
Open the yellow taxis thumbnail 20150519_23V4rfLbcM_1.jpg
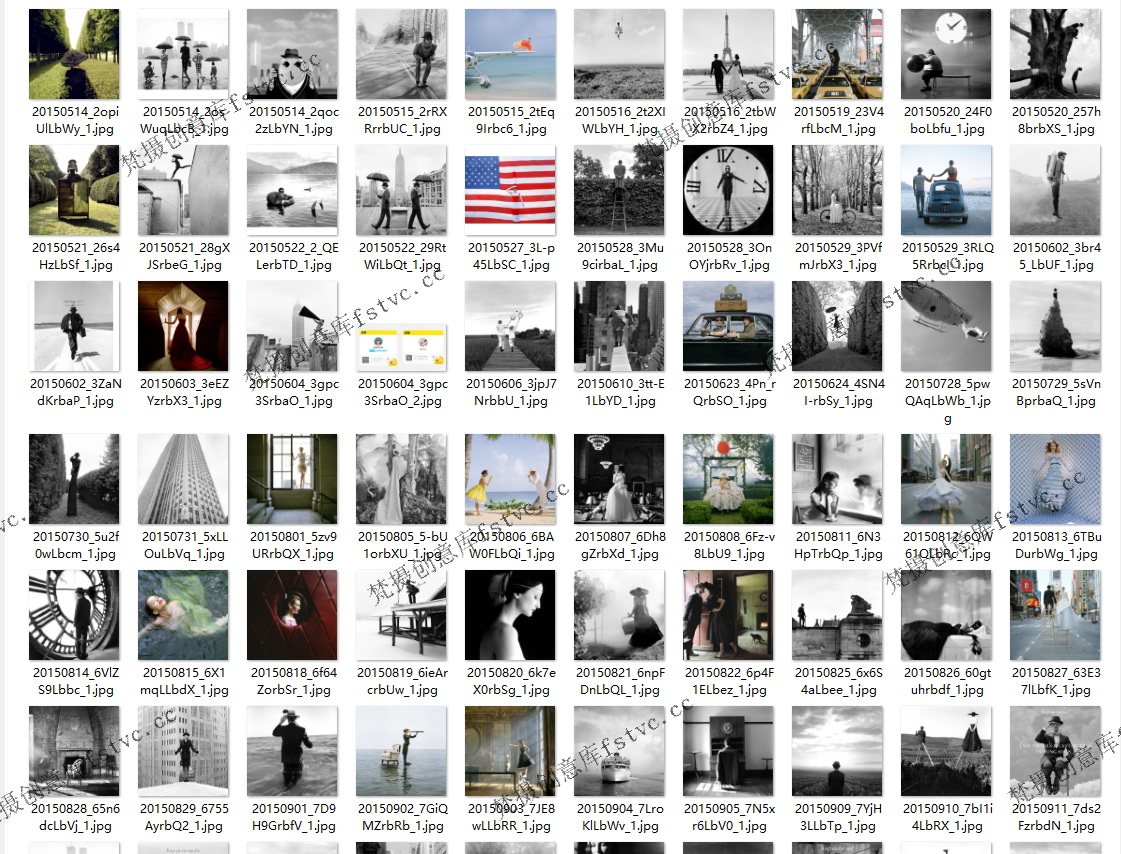pyautogui.click(x=837, y=54)
